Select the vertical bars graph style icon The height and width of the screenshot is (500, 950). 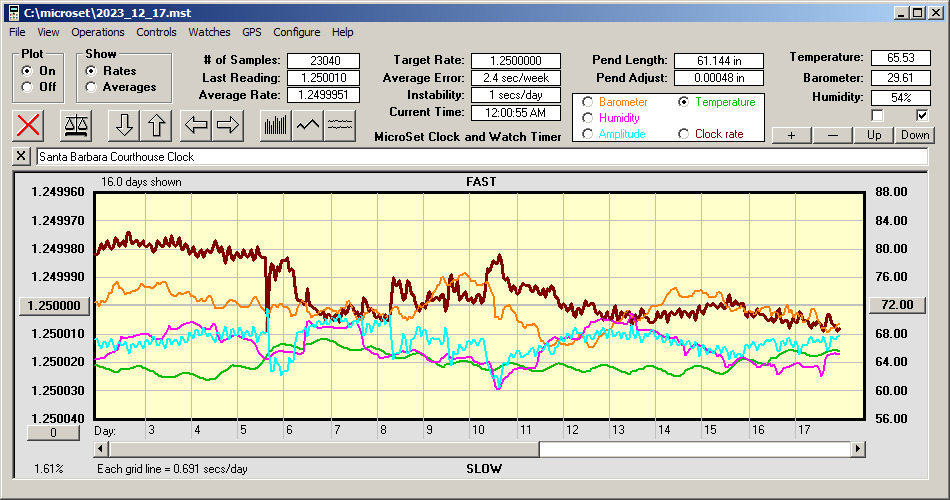pyautogui.click(x=274, y=125)
